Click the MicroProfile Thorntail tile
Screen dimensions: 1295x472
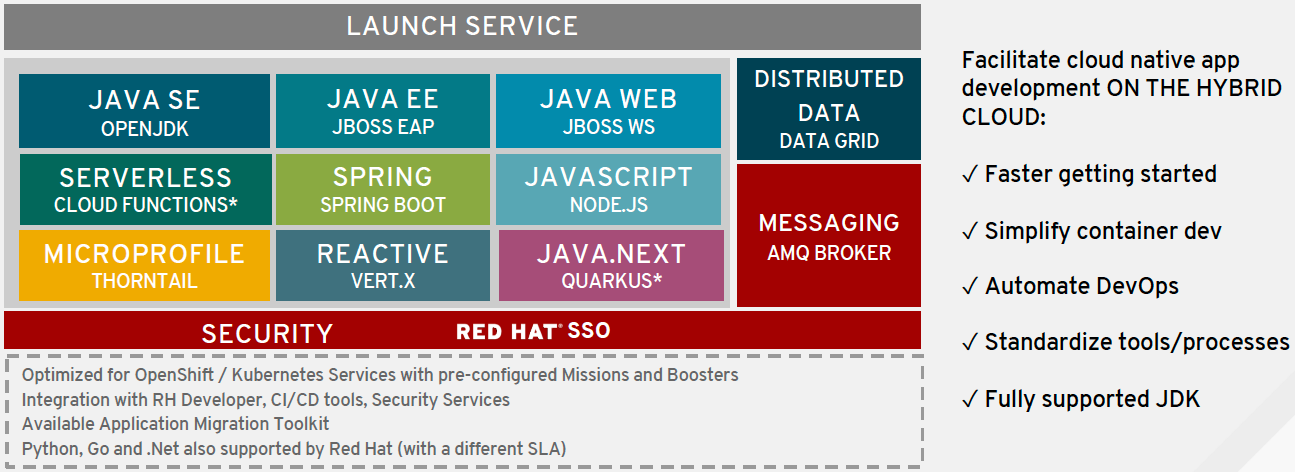point(145,265)
